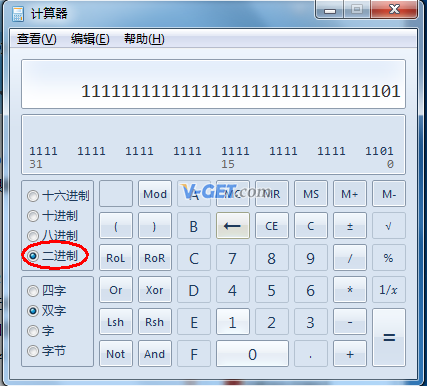Click the number 4 key
This screenshot has height=386, width=427.
233,290
